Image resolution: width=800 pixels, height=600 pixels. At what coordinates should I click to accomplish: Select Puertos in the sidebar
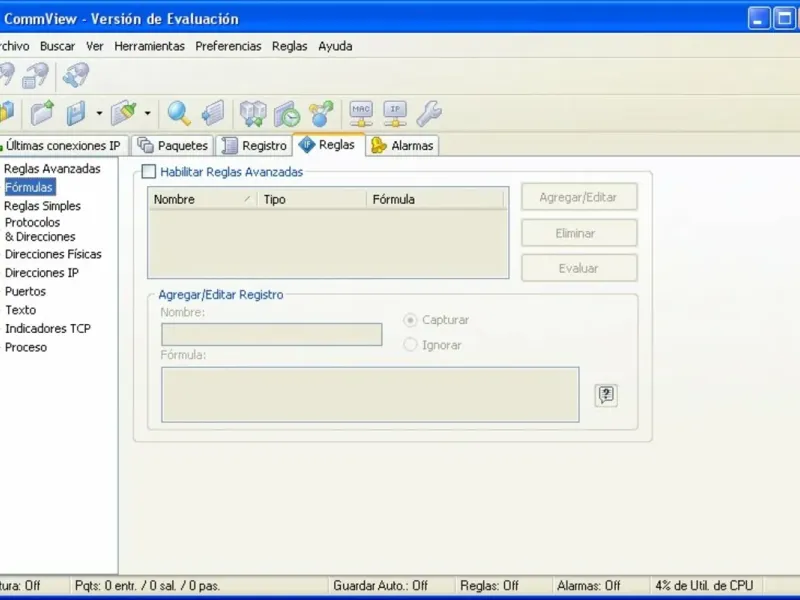pos(26,291)
